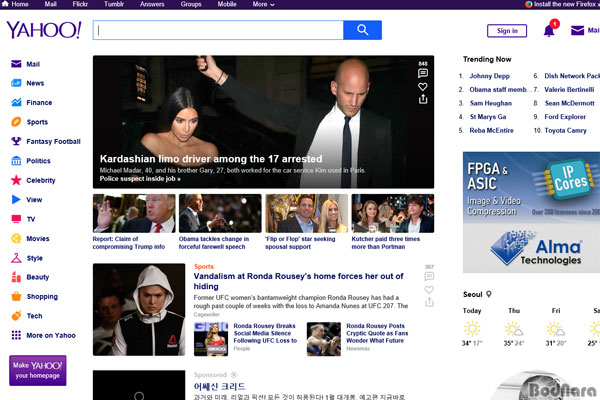This screenshot has width=600, height=400.
Task: Click the blue search magnifier button
Action: pos(362,30)
